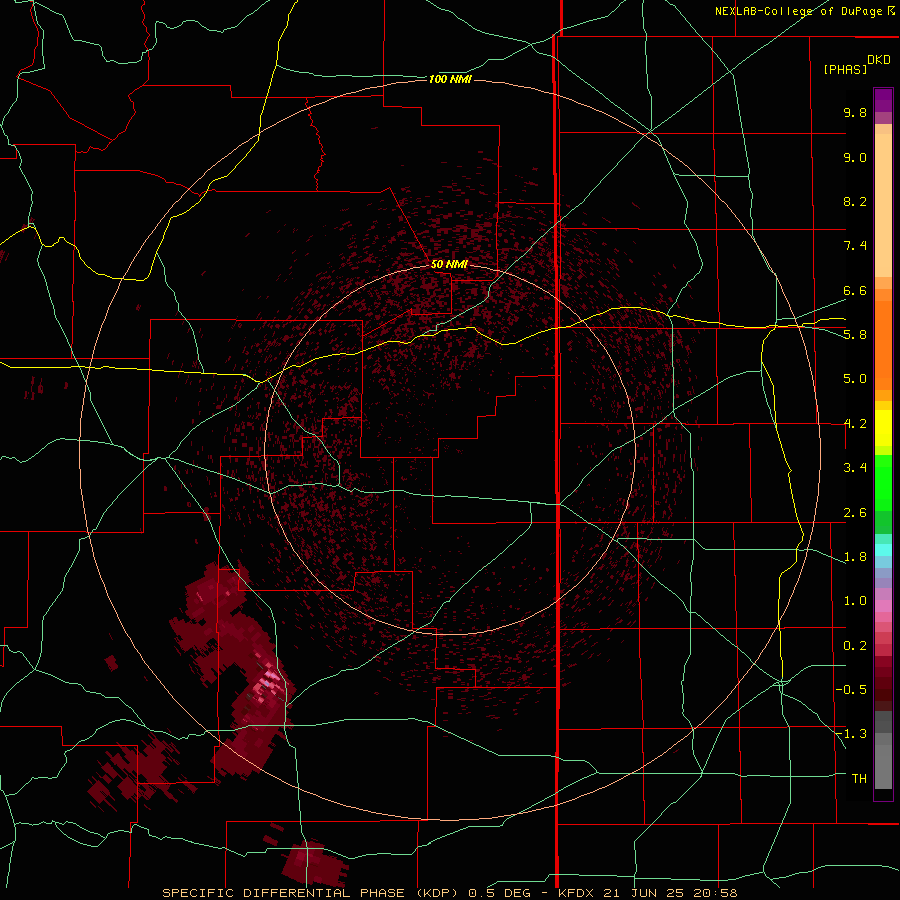Pick the orange band of the color scale
Screen dimensions: 900x900
pyautogui.click(x=883, y=344)
